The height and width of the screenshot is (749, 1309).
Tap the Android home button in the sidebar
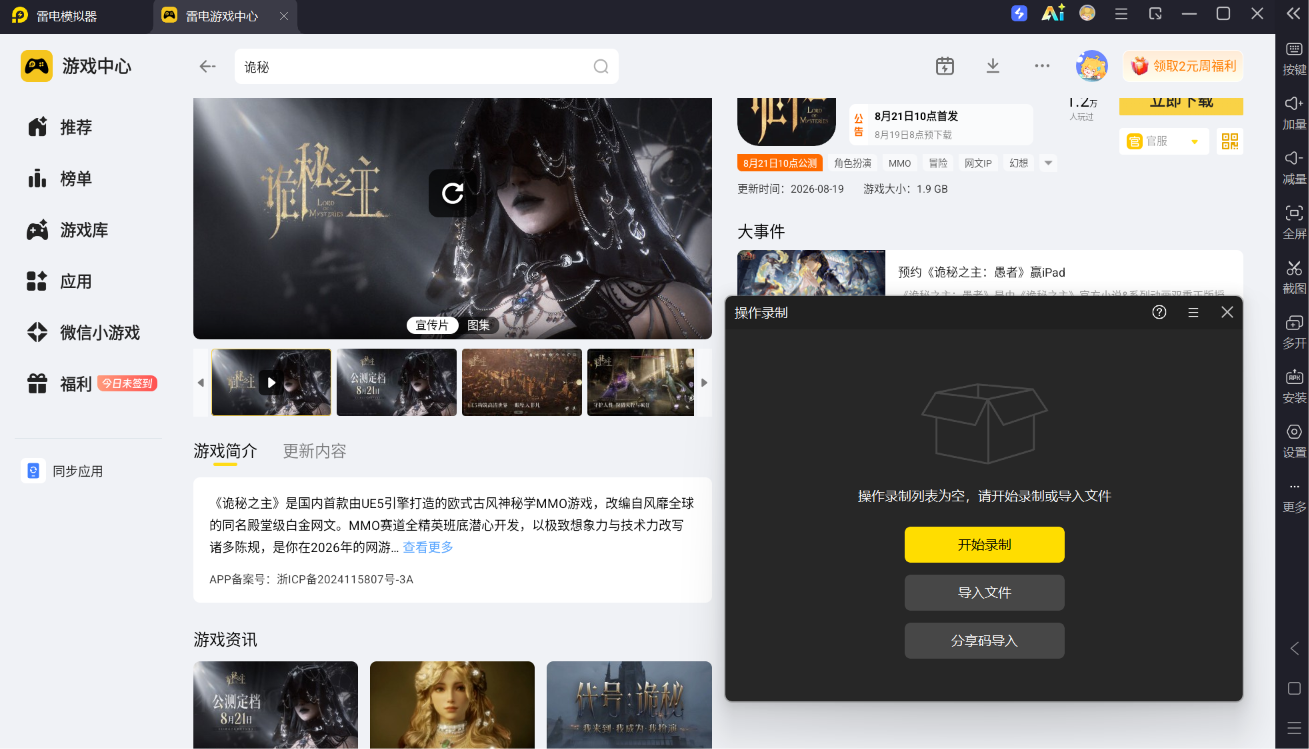1294,688
